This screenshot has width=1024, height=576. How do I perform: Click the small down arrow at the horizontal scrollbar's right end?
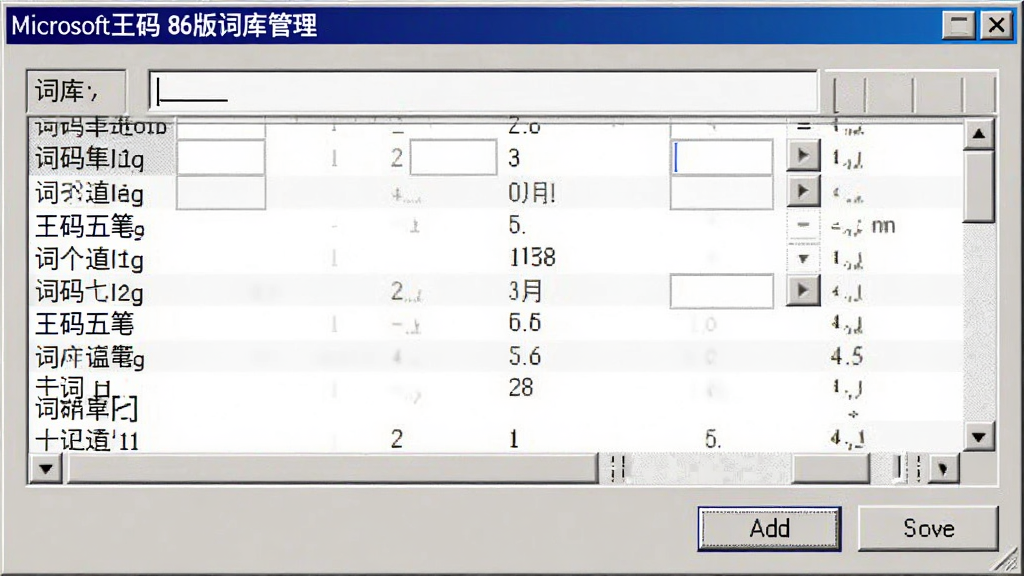coord(943,468)
